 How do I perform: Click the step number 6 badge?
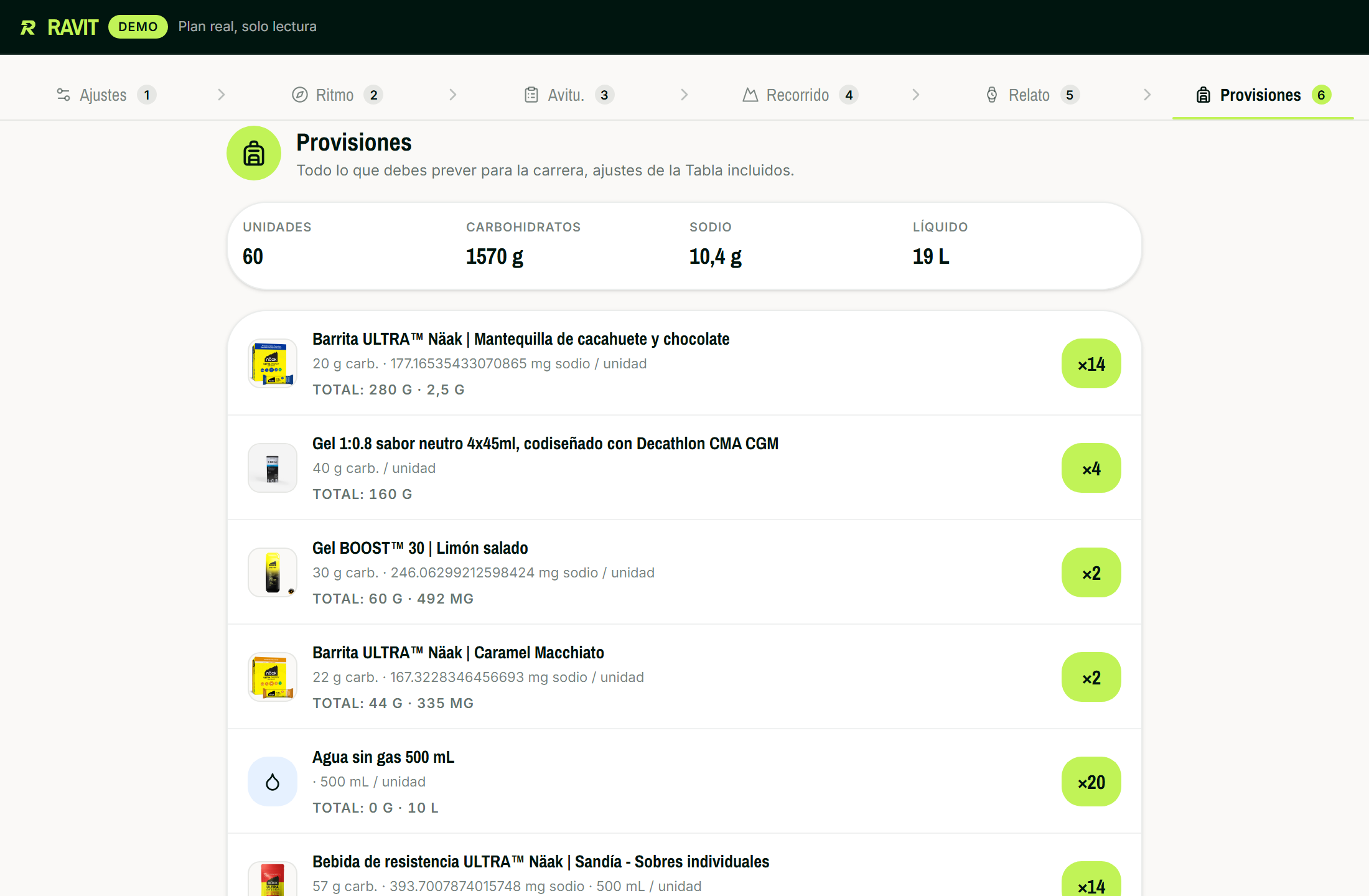(x=1321, y=95)
